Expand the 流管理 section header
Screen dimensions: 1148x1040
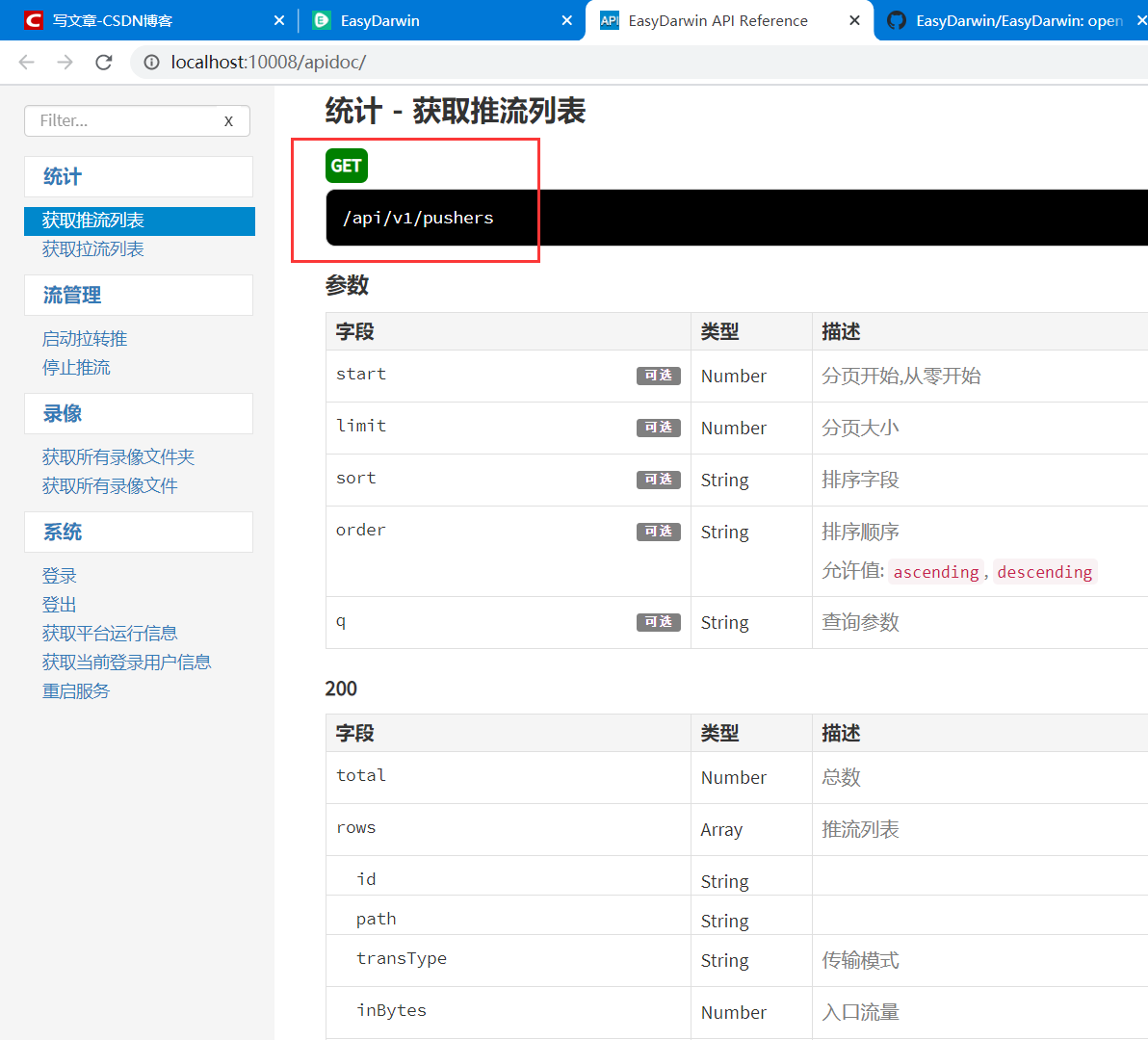pos(74,295)
